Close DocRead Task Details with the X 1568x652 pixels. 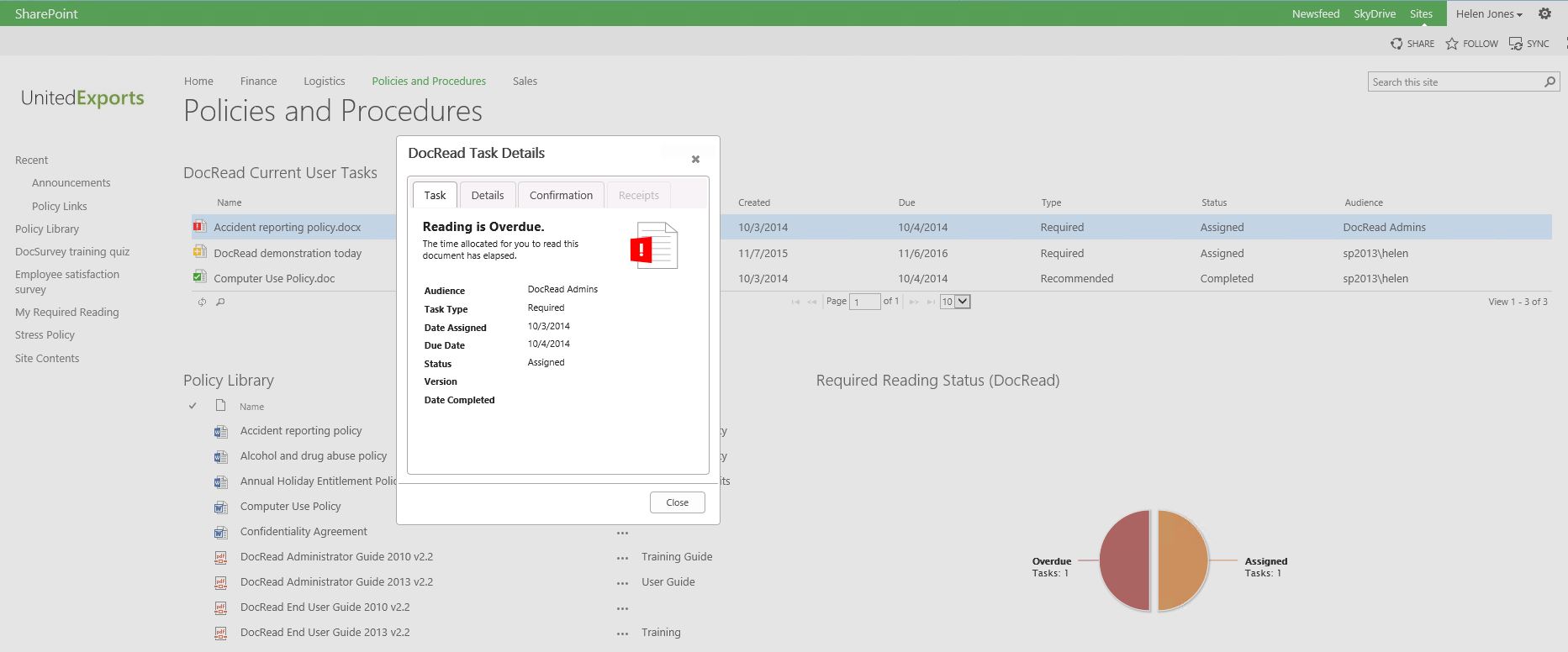[695, 159]
